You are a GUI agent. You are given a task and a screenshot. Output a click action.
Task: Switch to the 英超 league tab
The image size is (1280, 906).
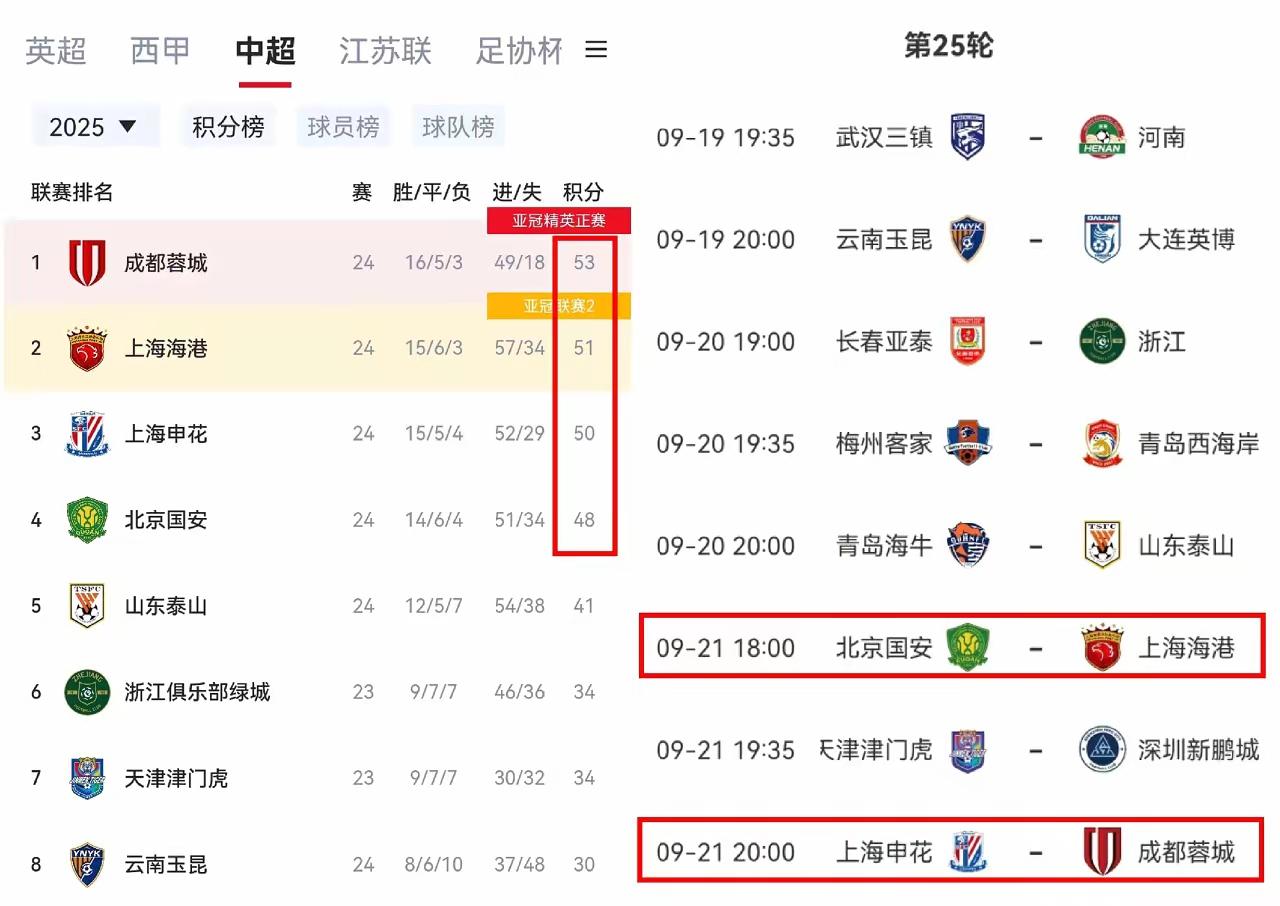[x=56, y=50]
